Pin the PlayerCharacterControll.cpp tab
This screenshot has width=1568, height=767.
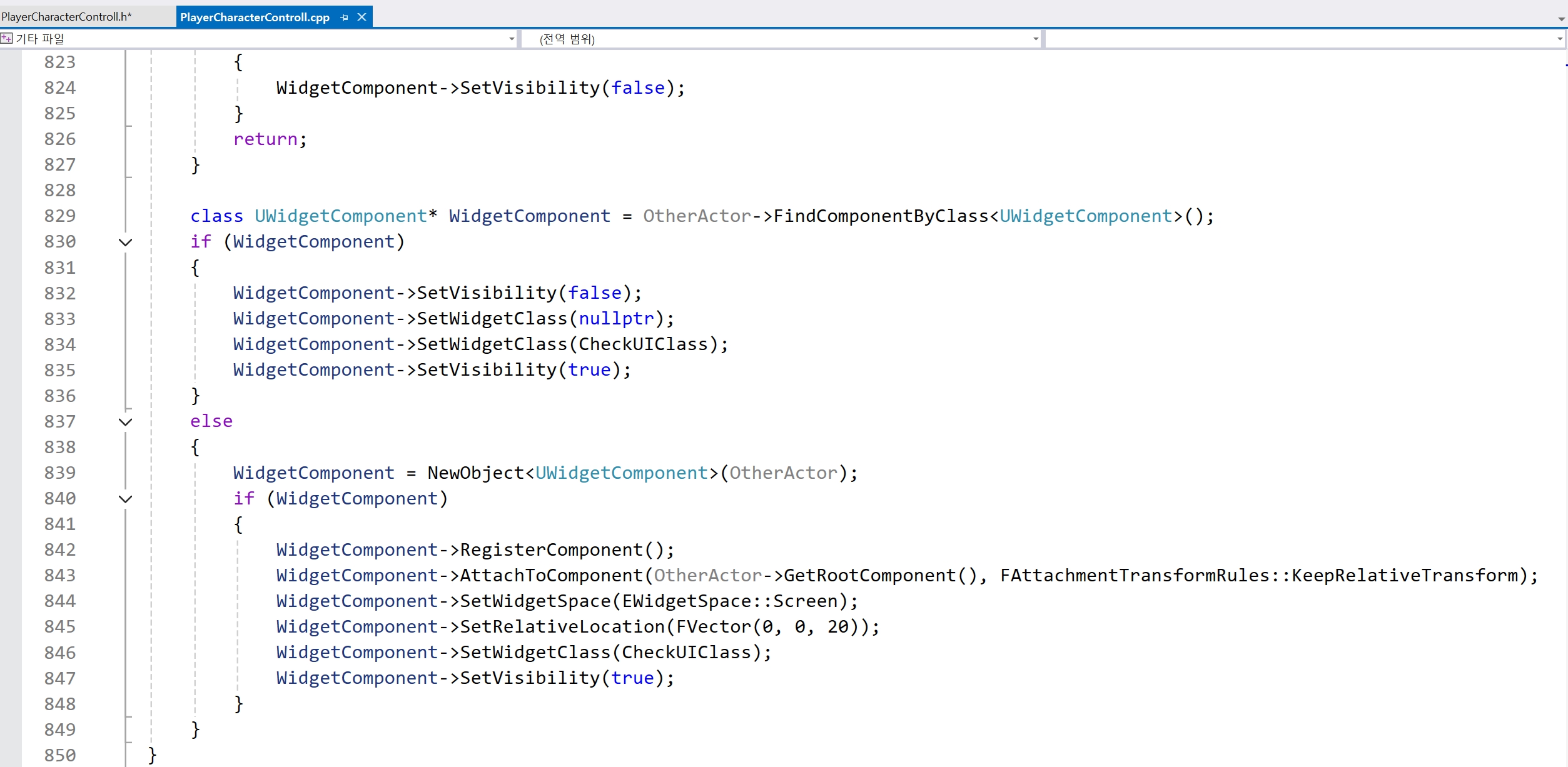[344, 18]
